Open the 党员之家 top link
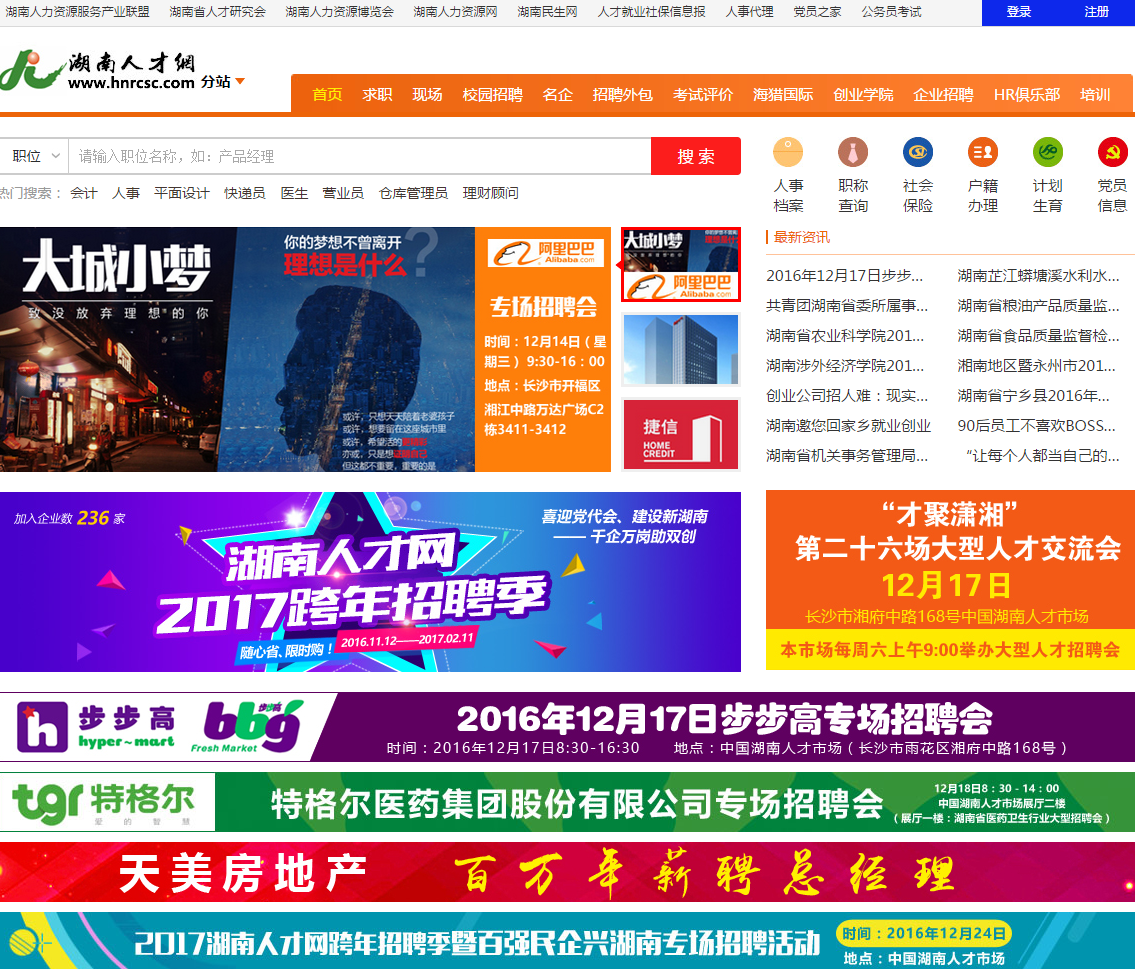The image size is (1135, 969). tap(817, 12)
